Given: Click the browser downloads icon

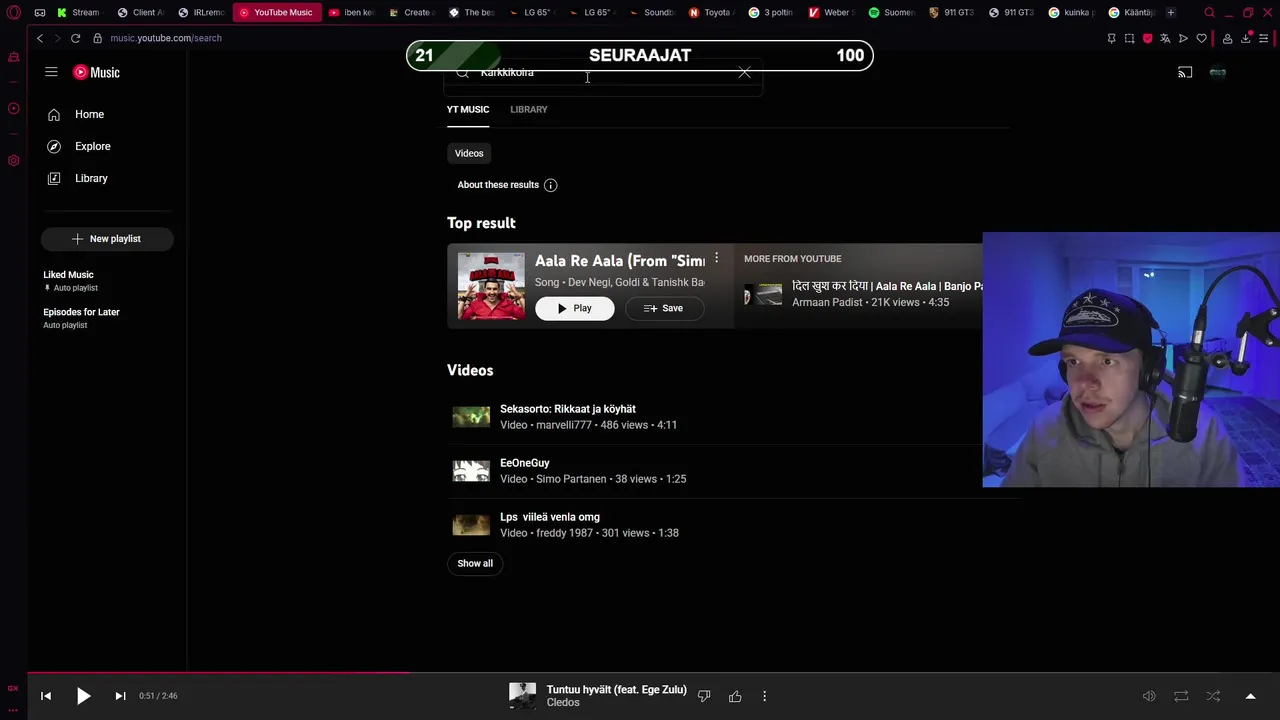Looking at the screenshot, I should 1246,38.
